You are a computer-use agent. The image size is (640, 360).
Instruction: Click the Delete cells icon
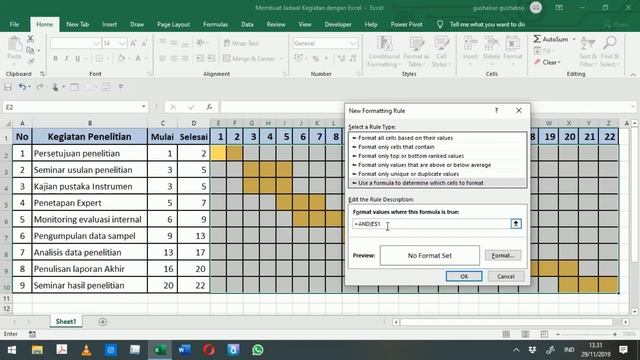491,42
